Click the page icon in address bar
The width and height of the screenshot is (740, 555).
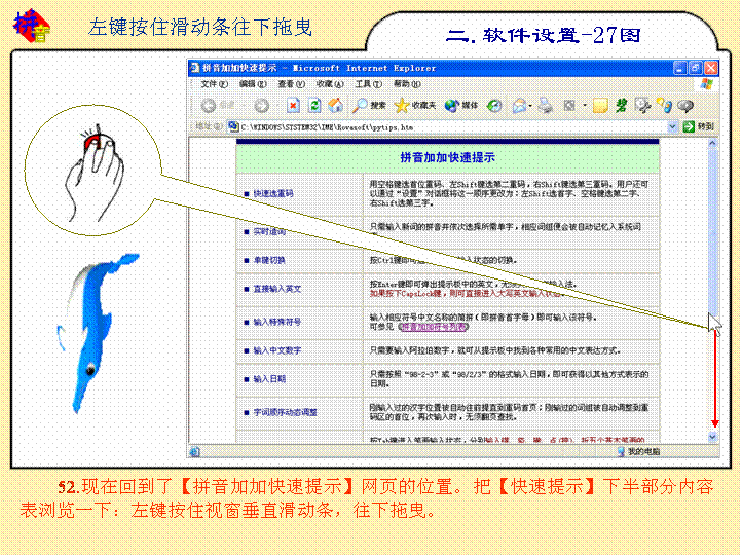(233, 126)
